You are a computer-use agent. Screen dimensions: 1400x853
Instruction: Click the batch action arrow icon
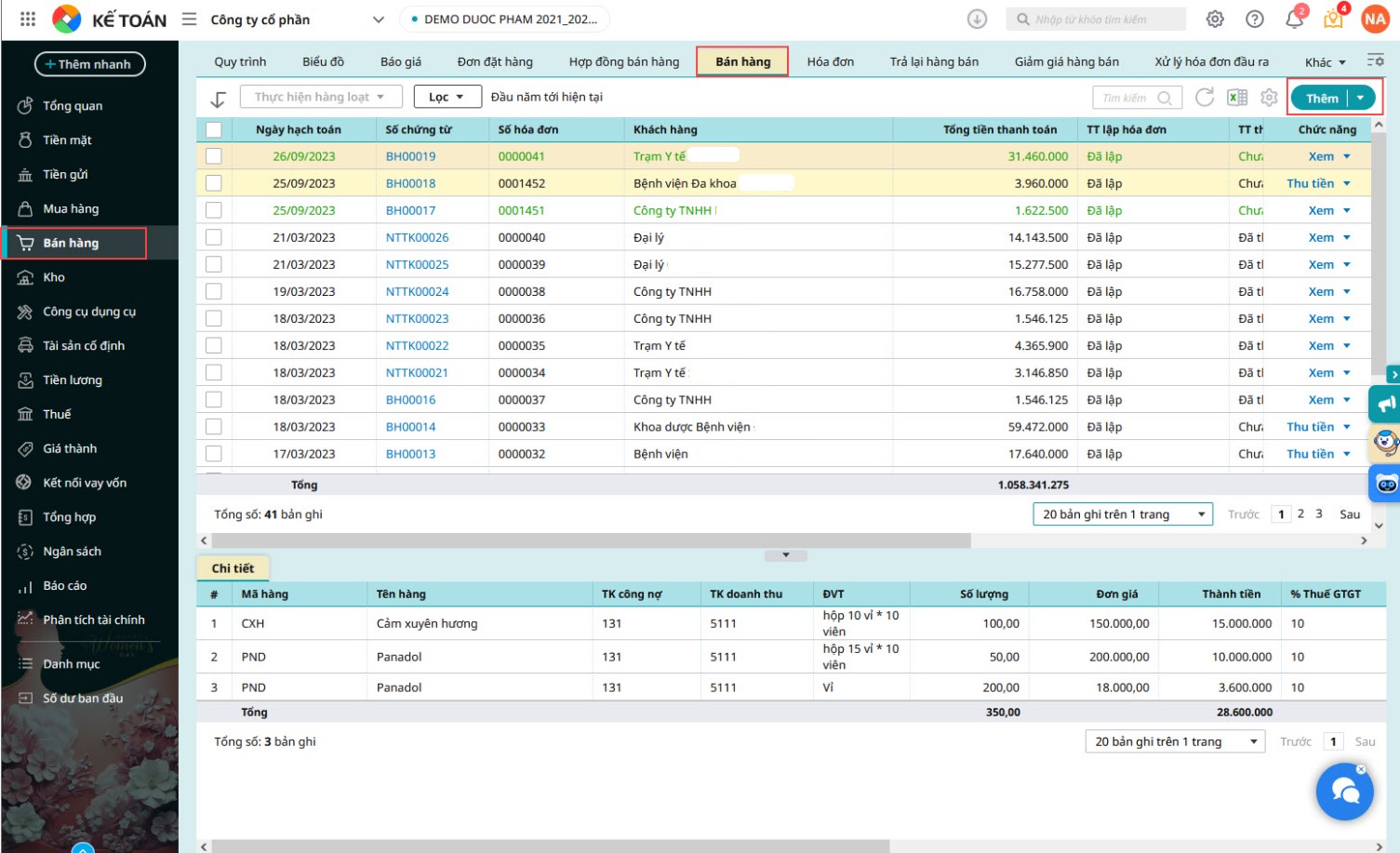point(218,99)
